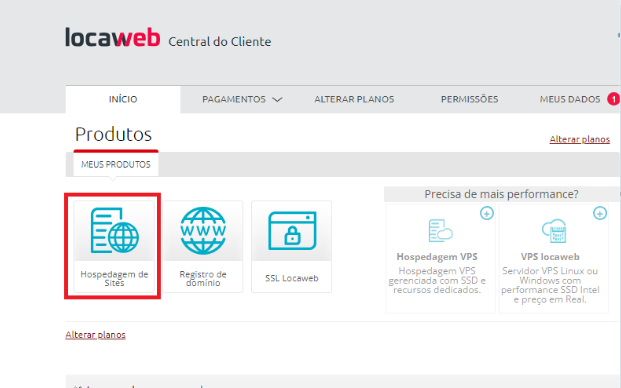Screen dimensions: 621x388
Task: Go to the Início tab
Action: point(123,99)
